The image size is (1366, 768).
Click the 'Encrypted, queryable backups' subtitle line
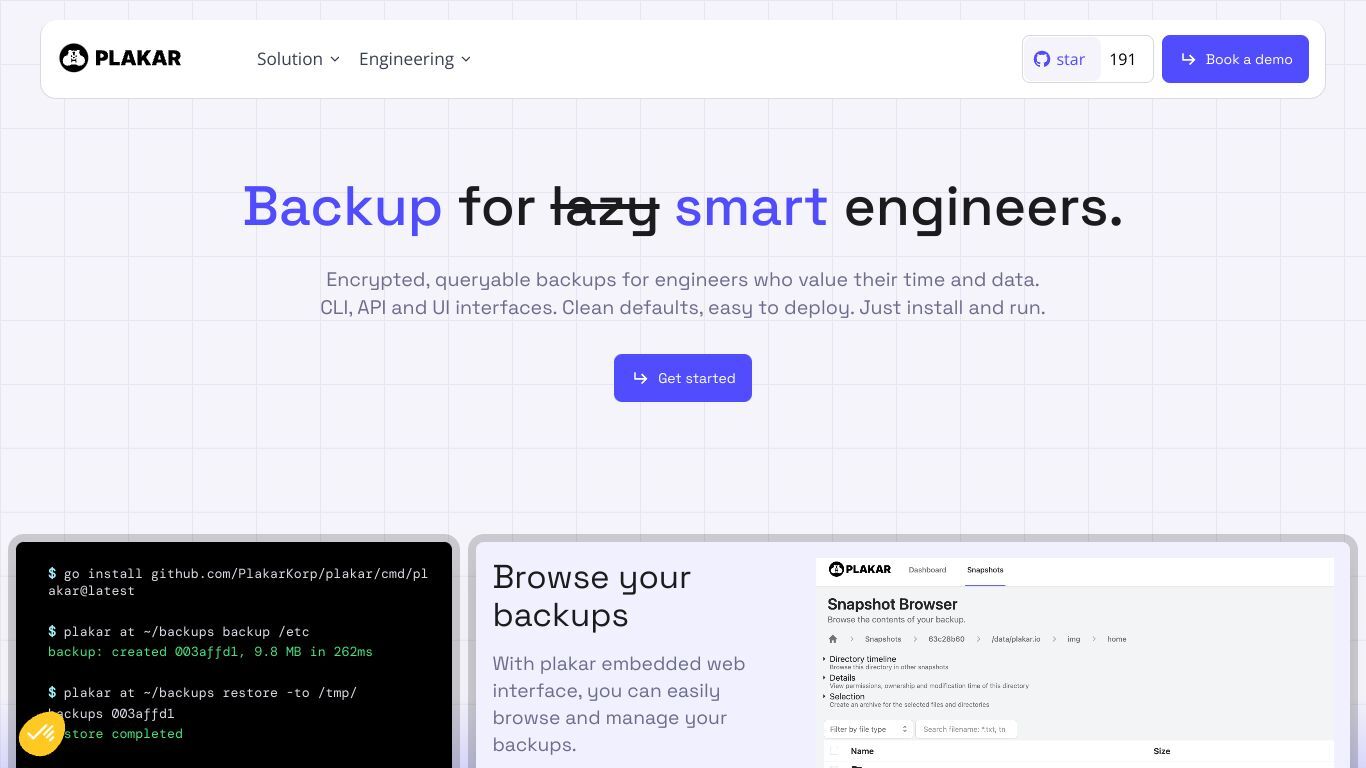(x=683, y=280)
